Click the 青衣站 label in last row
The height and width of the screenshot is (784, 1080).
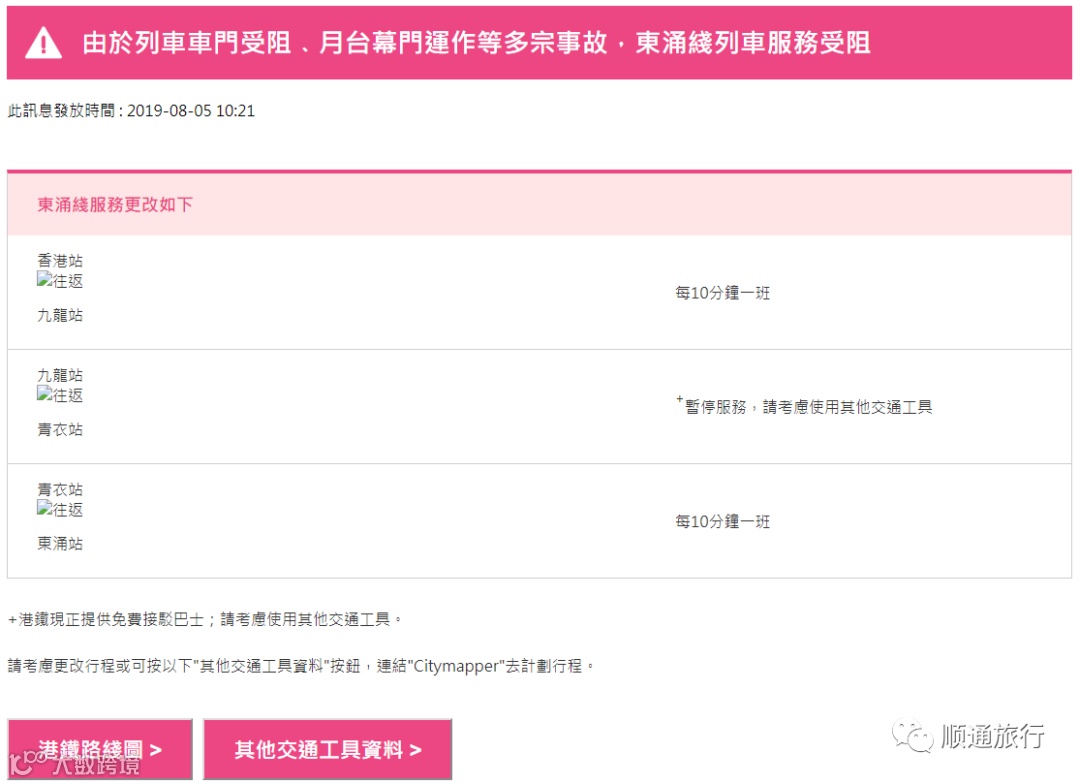point(60,489)
